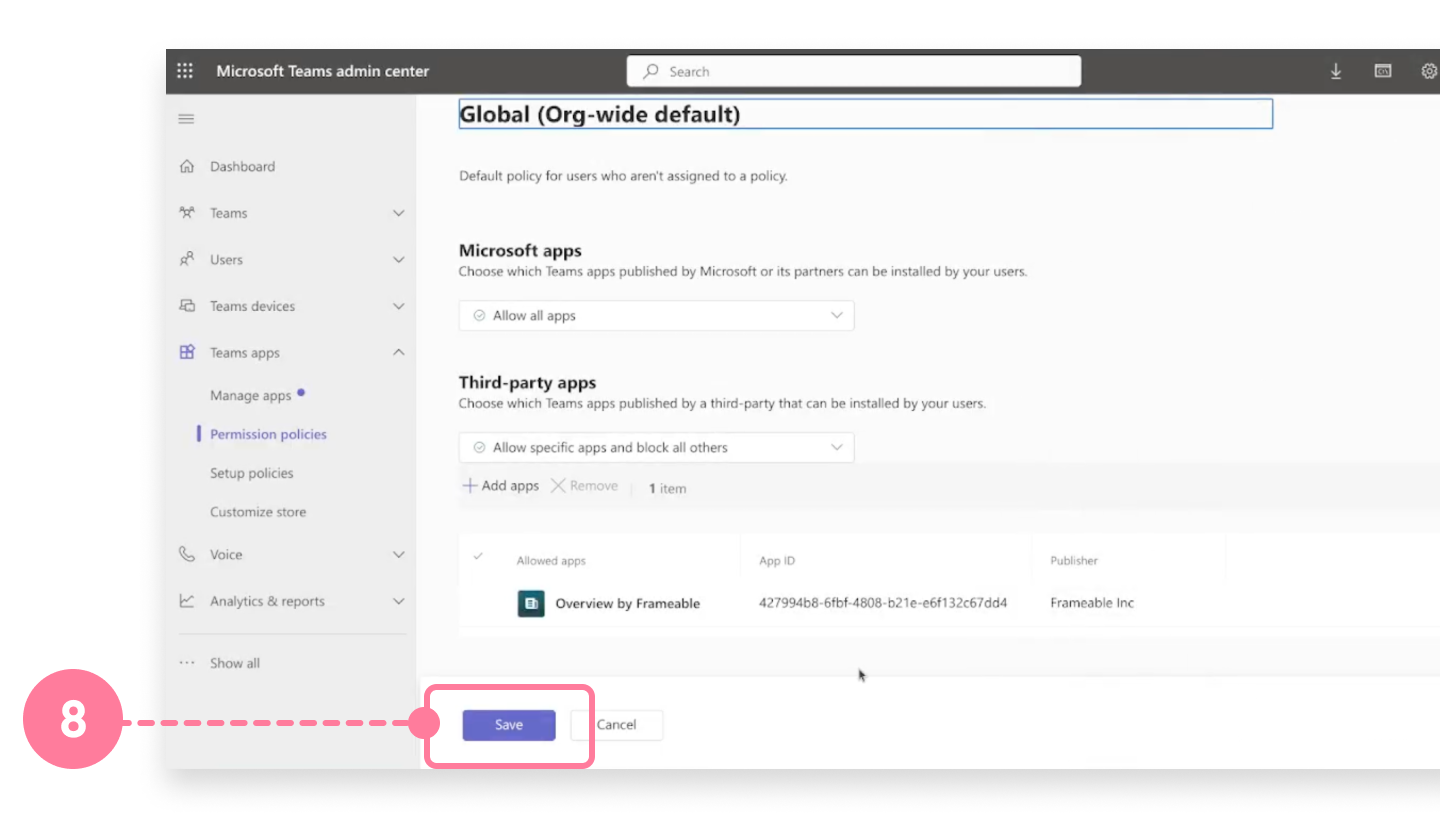Click the Analytics & reports chart icon
This screenshot has height=832, width=1440.
point(187,601)
